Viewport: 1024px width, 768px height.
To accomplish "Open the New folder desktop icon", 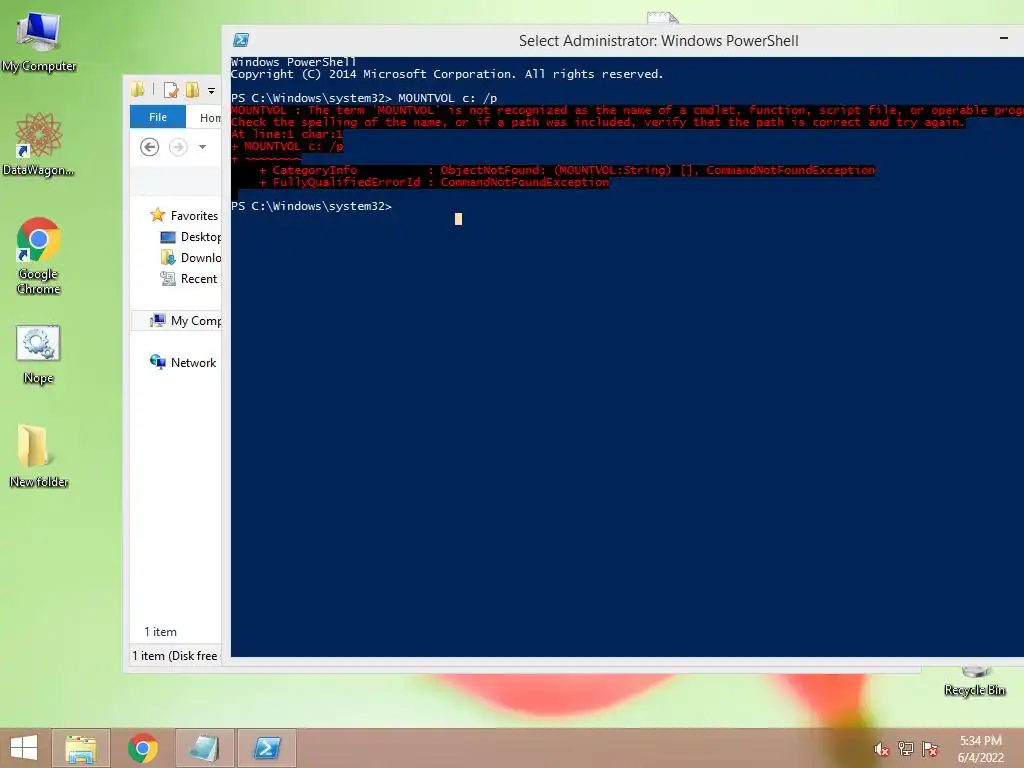I will point(39,455).
